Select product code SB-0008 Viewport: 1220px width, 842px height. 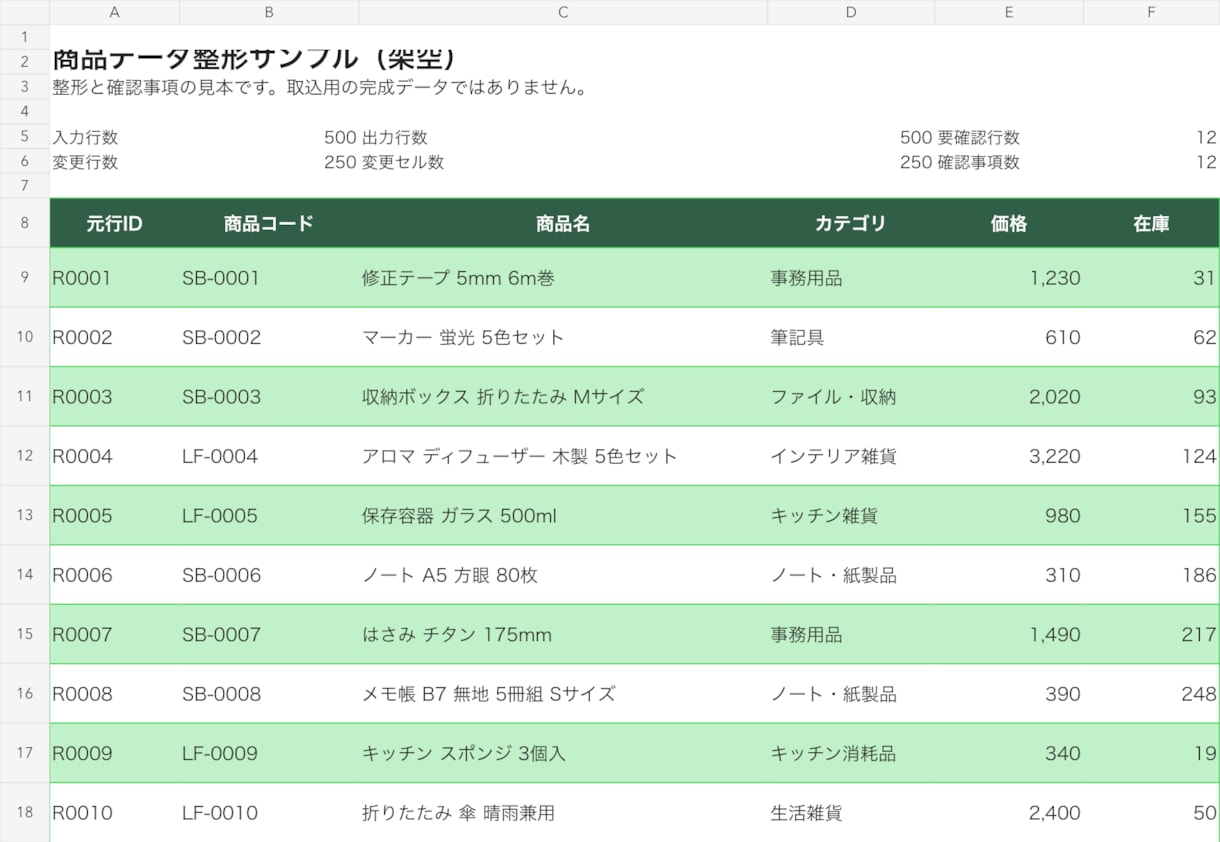[269, 694]
